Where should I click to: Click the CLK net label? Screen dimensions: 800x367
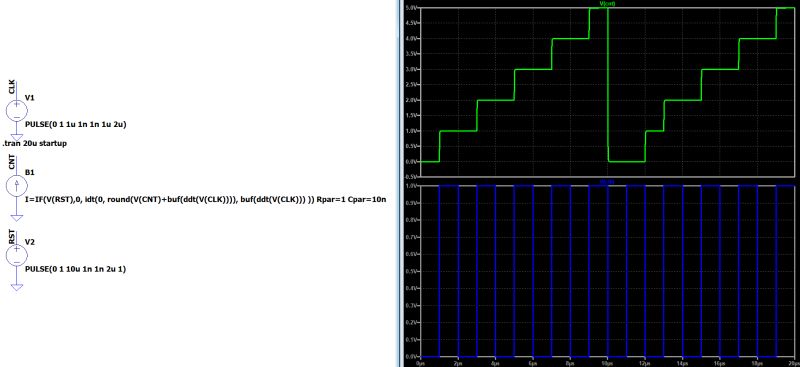(x=12, y=87)
